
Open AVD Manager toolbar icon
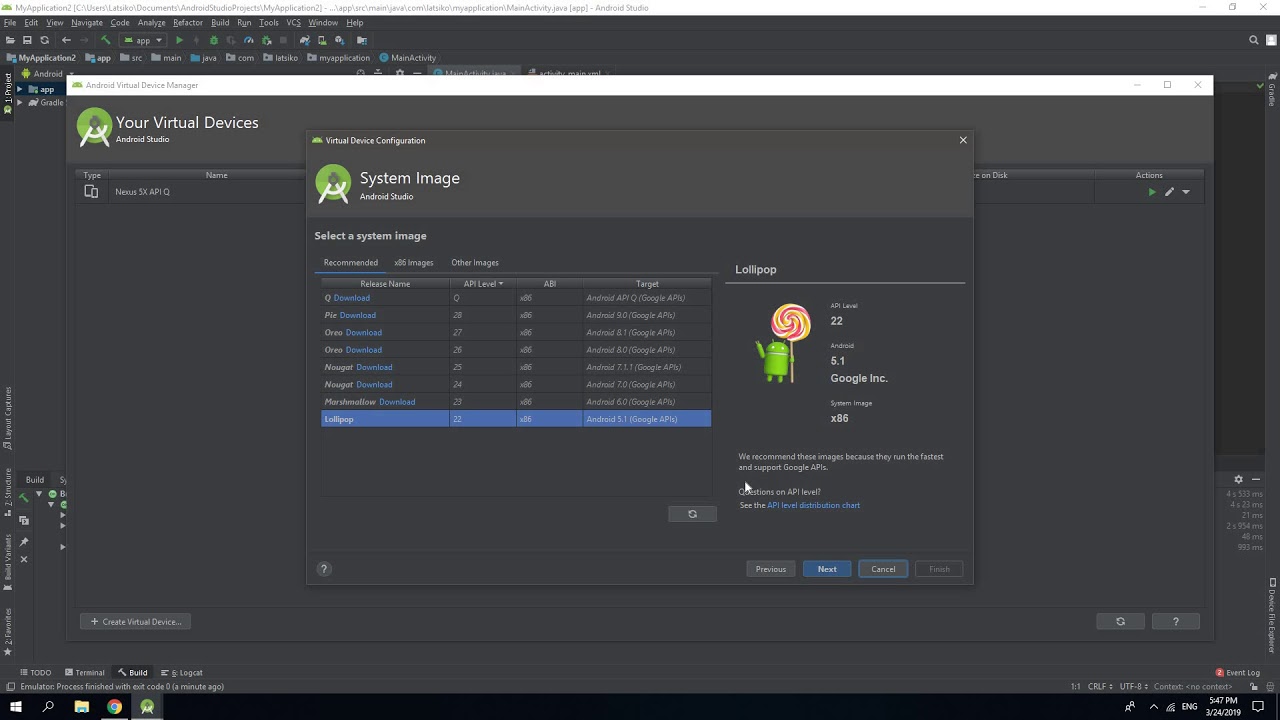coord(322,40)
